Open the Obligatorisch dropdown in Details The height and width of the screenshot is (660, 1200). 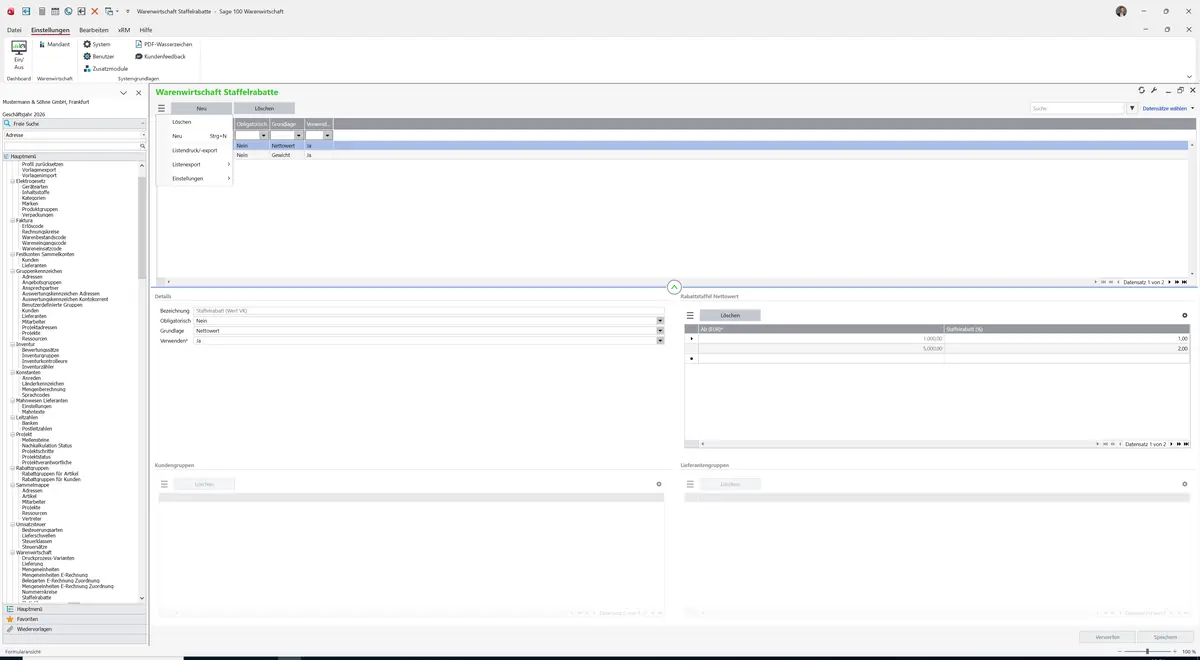point(660,321)
